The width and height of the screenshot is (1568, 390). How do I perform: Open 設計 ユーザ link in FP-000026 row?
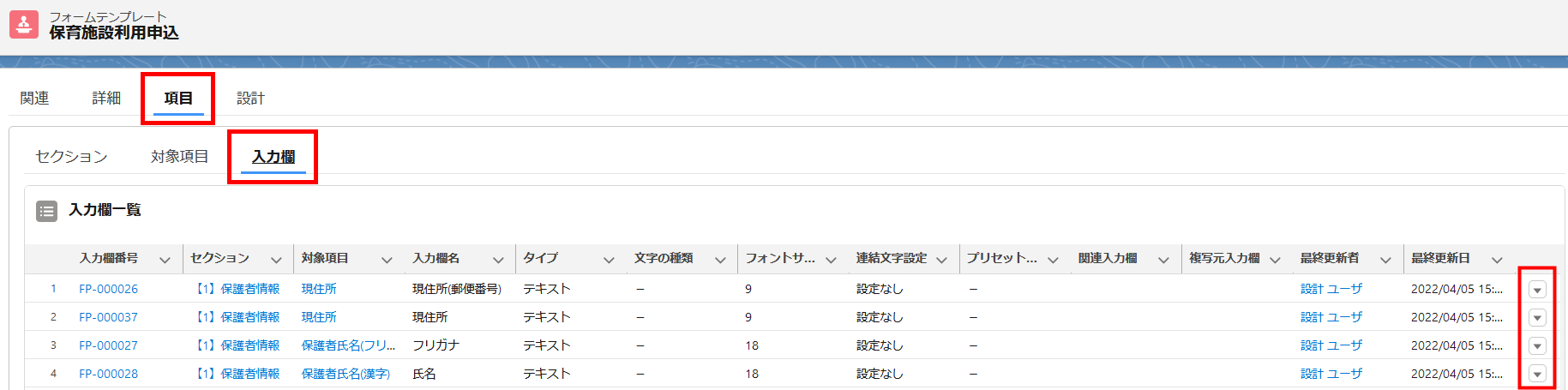(1331, 289)
